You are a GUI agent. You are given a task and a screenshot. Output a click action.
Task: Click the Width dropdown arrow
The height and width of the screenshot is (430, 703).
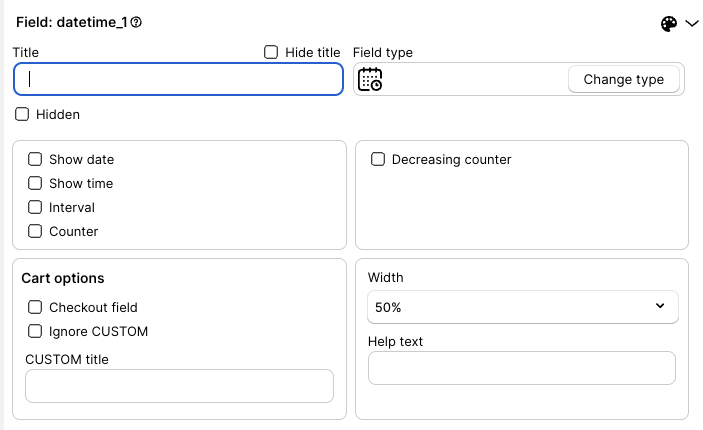[x=660, y=306]
